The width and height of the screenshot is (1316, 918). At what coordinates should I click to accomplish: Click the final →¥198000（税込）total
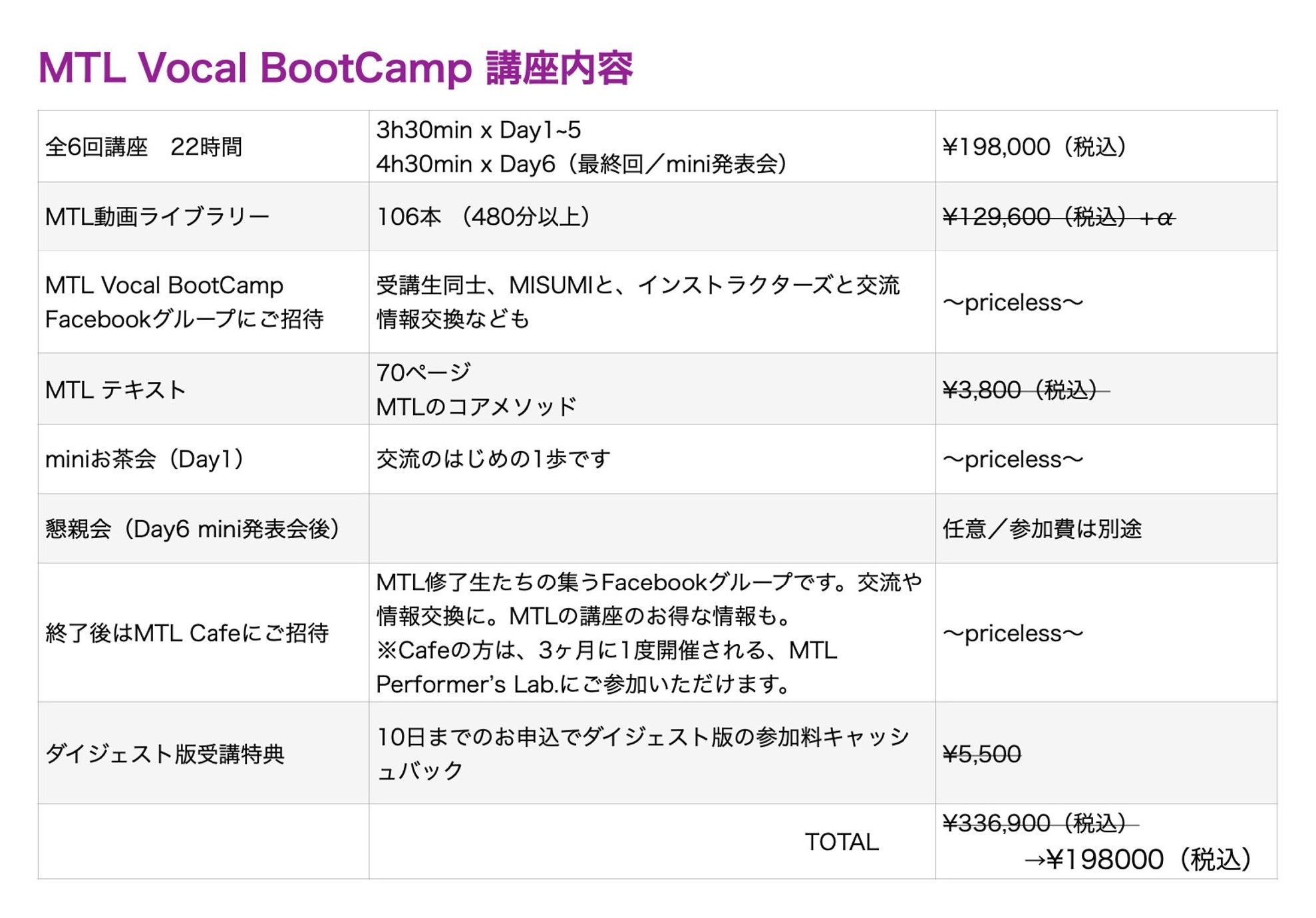(x=1138, y=859)
